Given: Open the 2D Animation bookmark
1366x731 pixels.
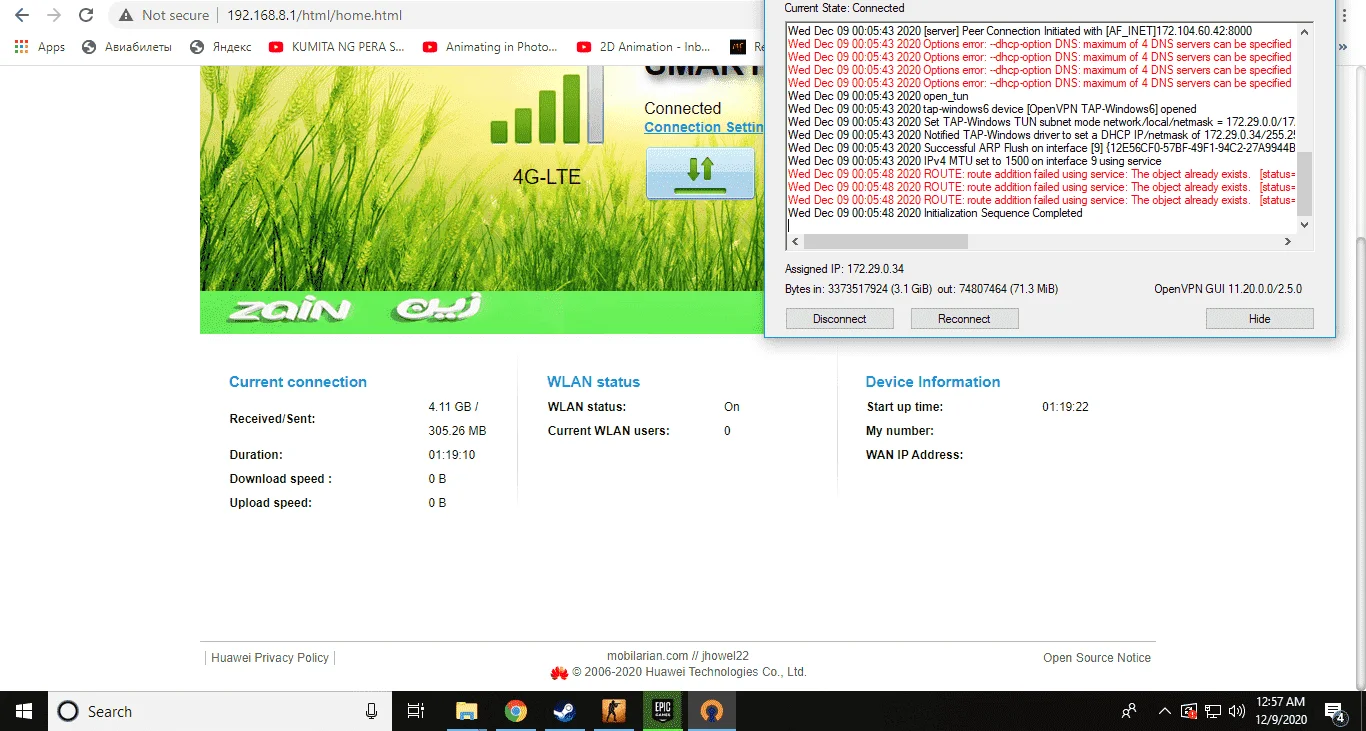Looking at the screenshot, I should 644,47.
